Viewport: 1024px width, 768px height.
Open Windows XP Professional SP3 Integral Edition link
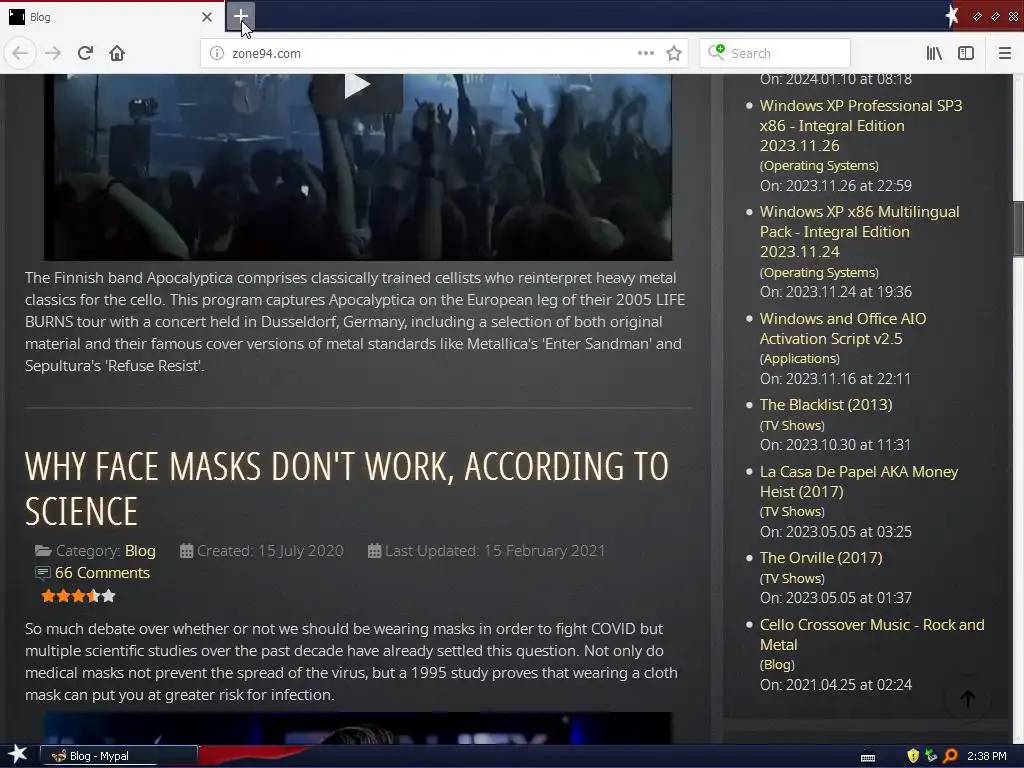coord(861,125)
